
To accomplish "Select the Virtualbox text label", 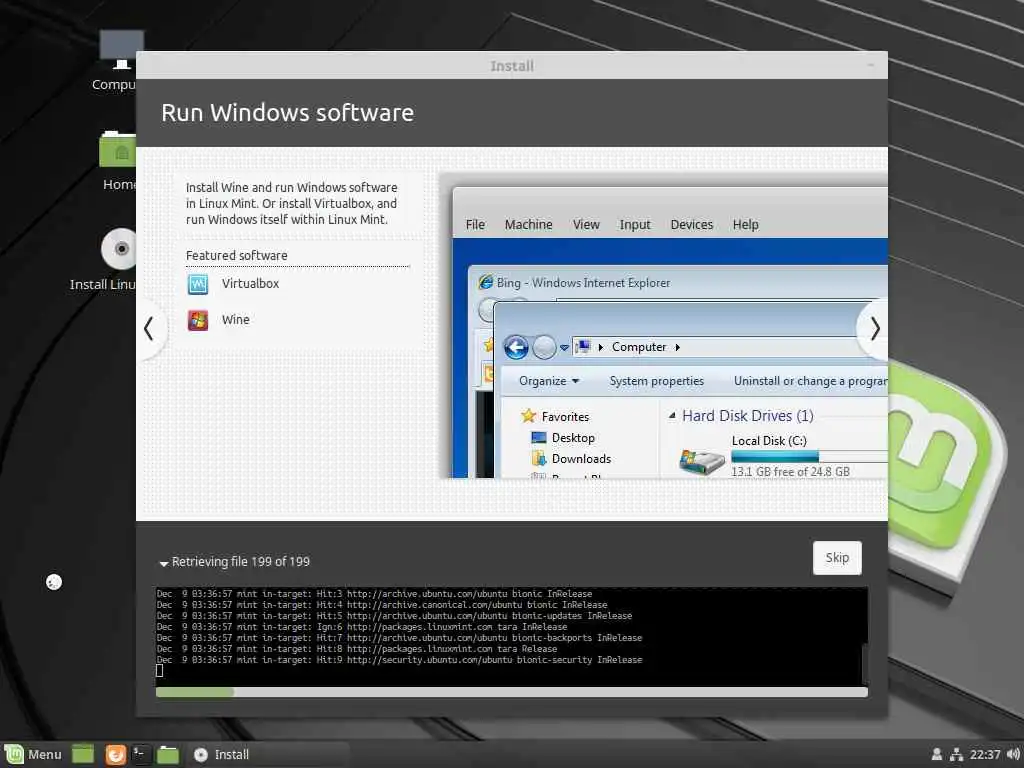I will point(250,283).
